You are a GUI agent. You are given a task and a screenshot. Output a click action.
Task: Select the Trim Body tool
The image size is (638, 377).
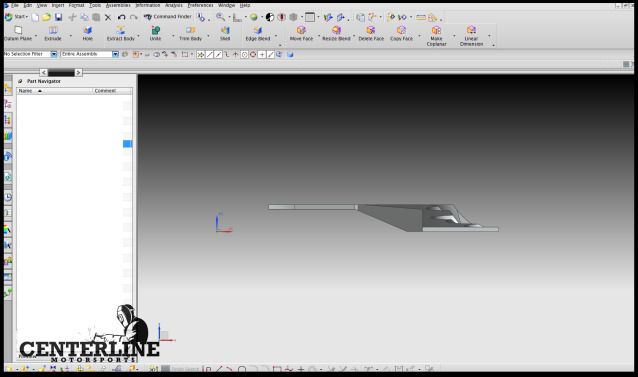[190, 33]
